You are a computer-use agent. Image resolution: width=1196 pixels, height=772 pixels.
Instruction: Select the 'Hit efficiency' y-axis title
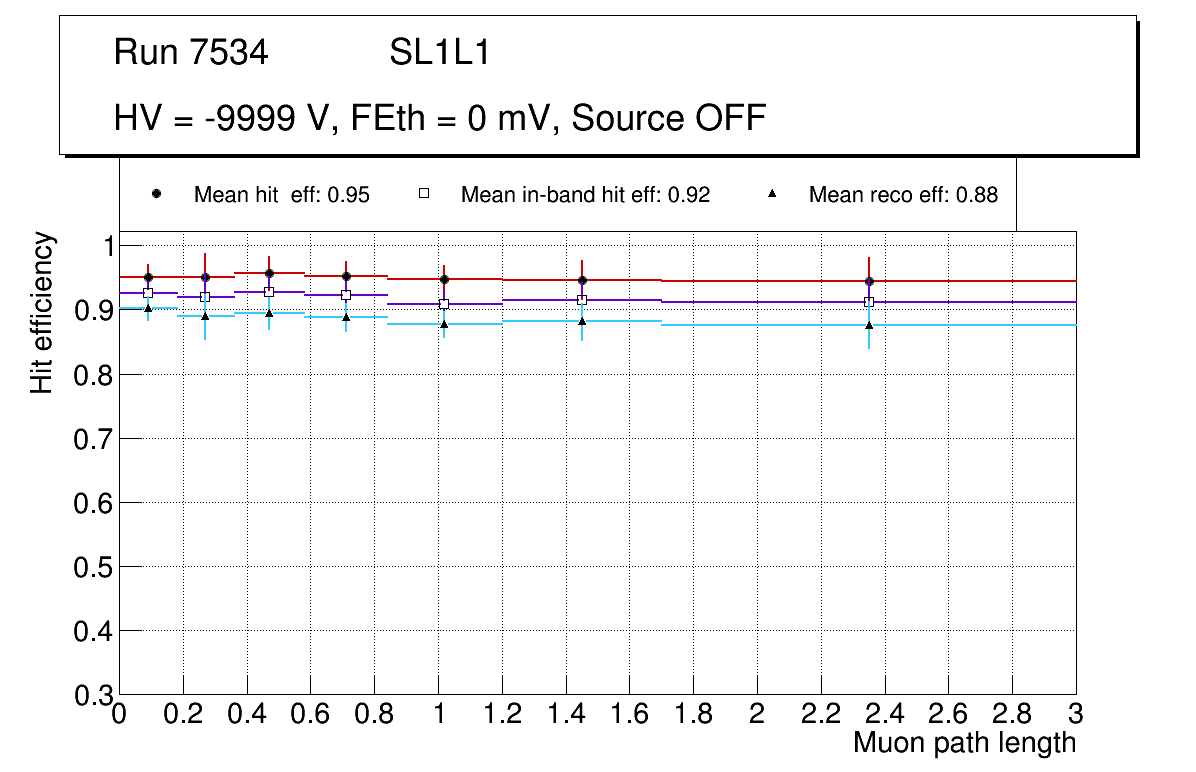(x=42, y=312)
